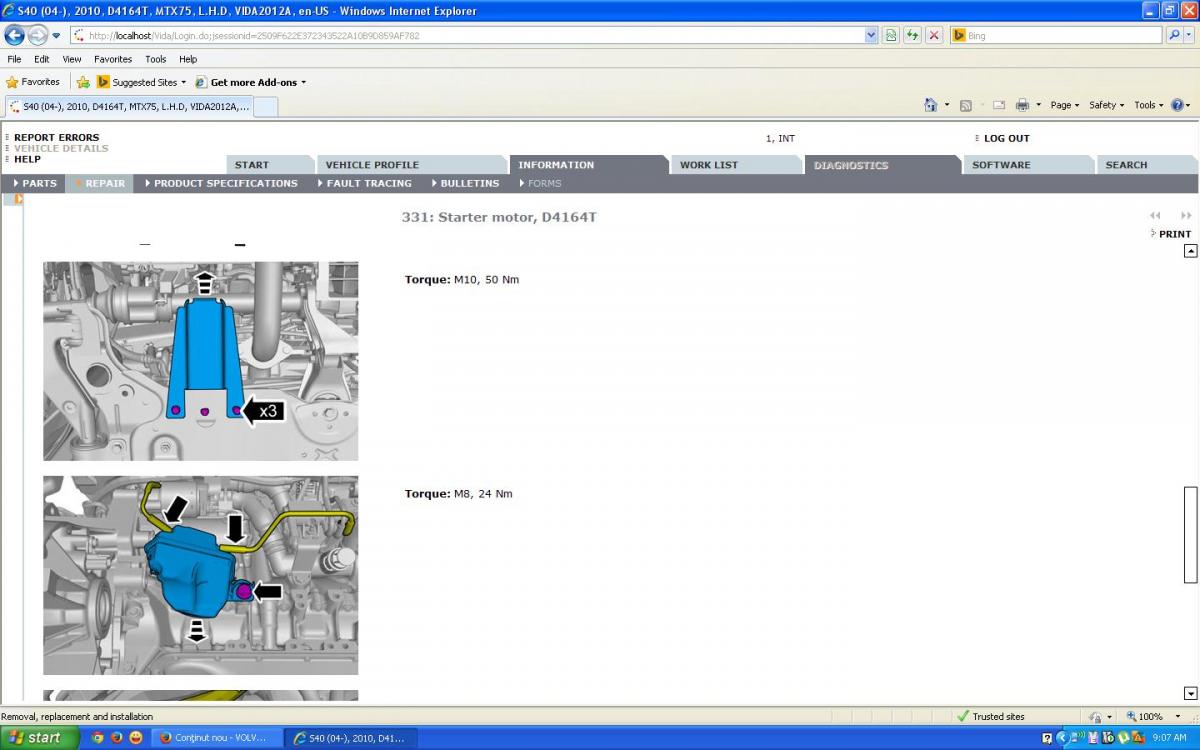Viewport: 1200px width, 750px height.
Task: Click the red Stop loading icon
Action: [x=934, y=35]
